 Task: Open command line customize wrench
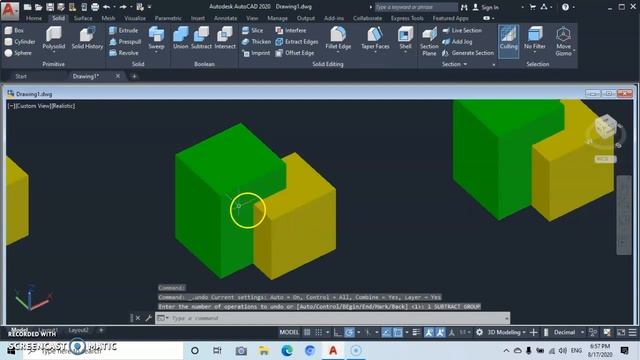149,318
